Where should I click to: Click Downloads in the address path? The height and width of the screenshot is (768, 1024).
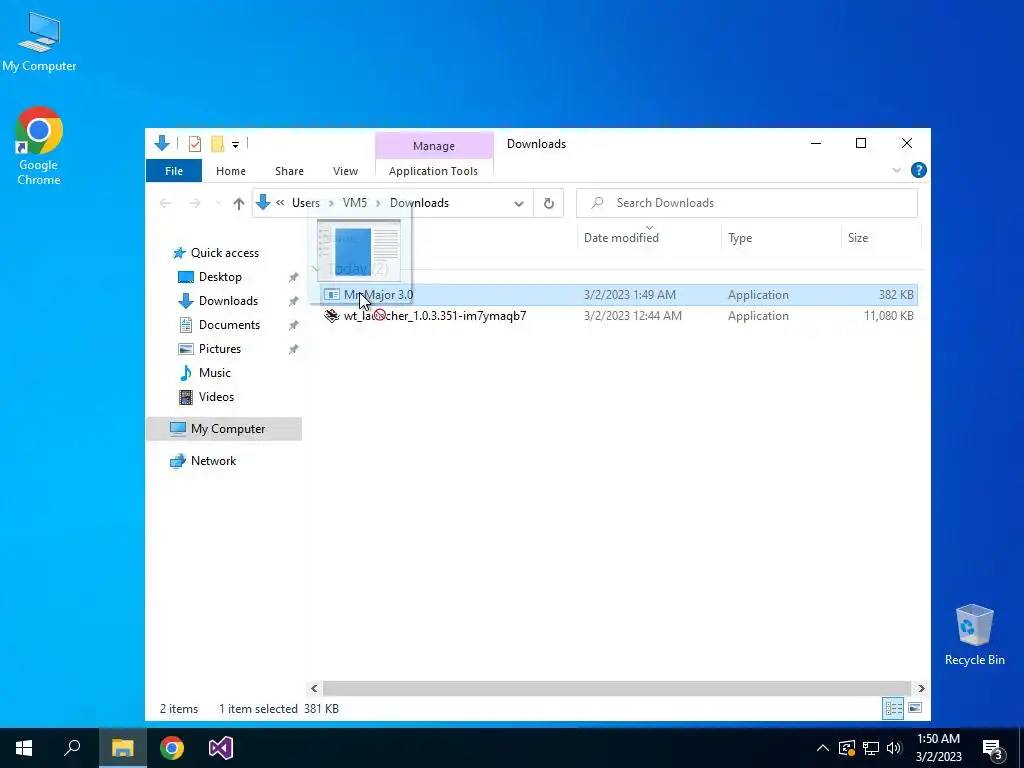[x=419, y=202]
